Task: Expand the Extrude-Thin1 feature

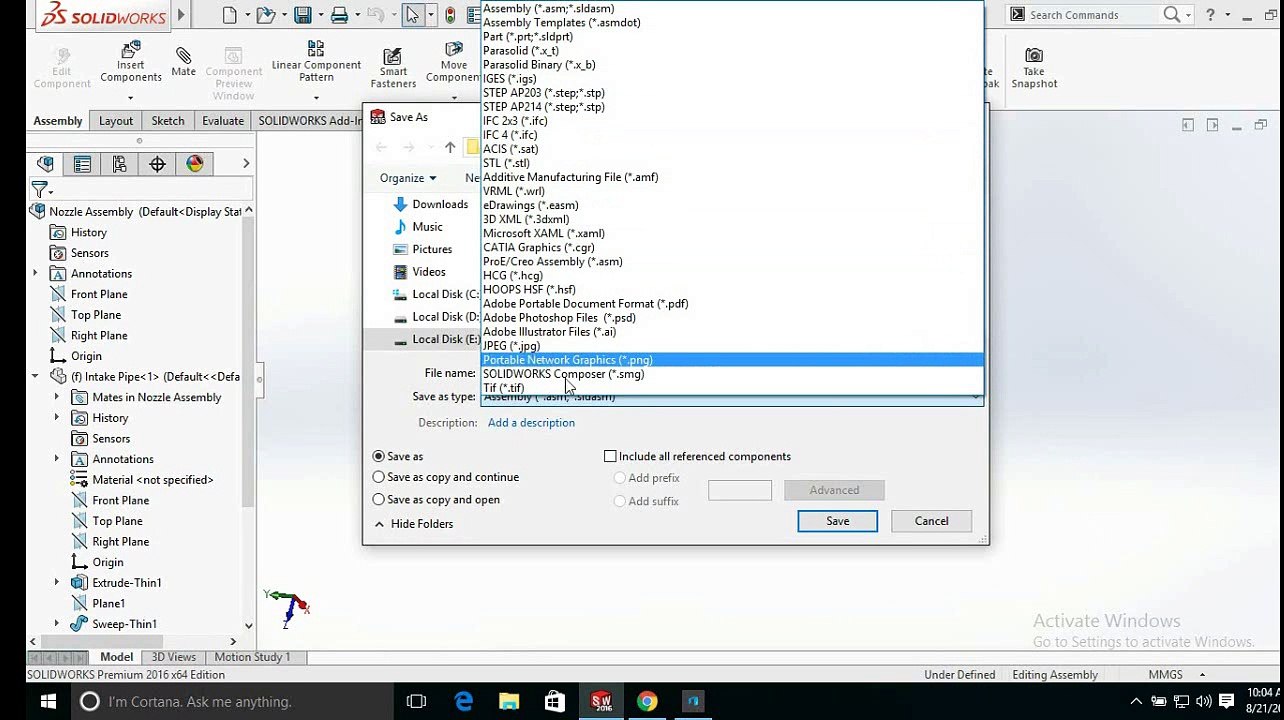Action: point(57,582)
